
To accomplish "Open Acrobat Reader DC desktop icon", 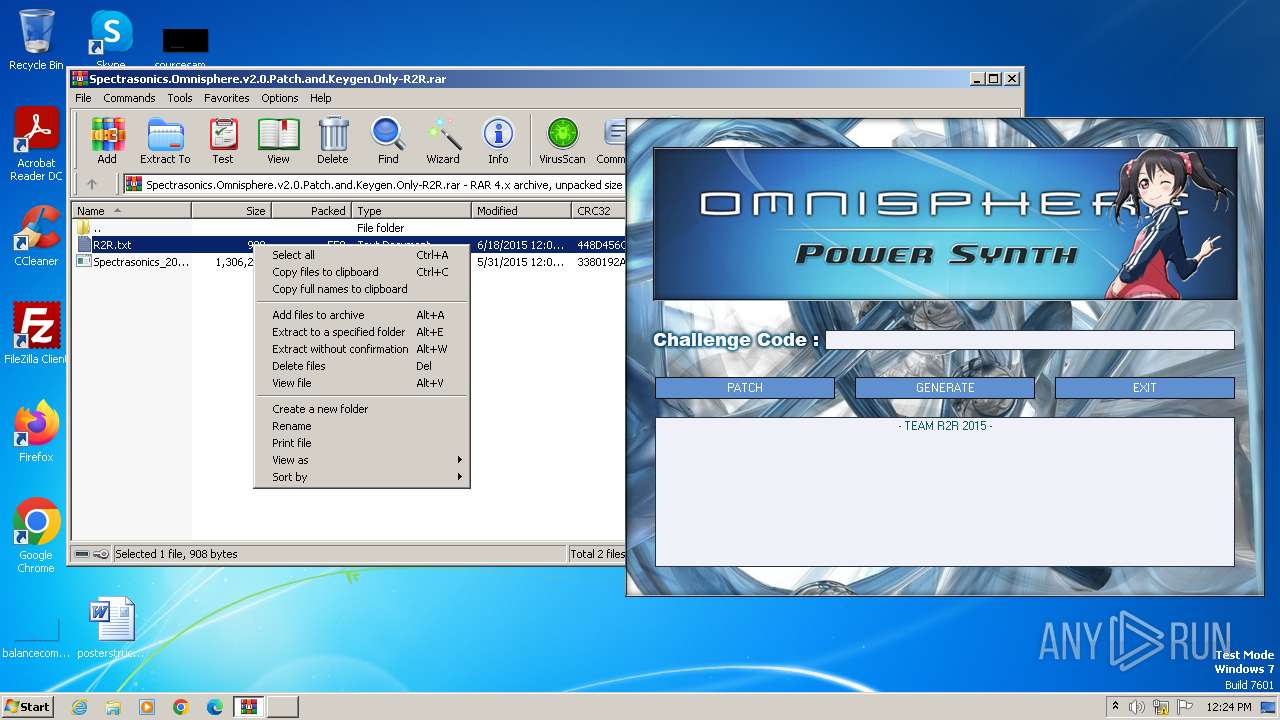I will [x=36, y=145].
